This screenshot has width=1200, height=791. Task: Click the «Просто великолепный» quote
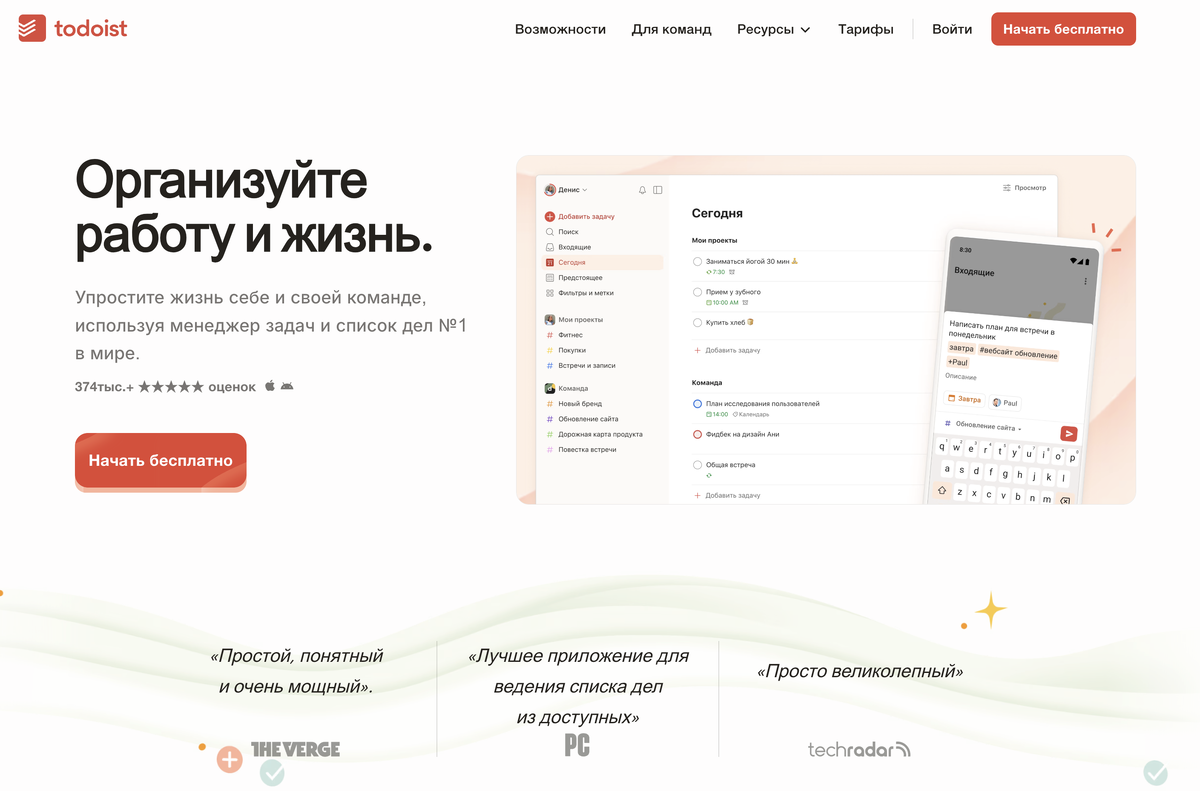click(860, 671)
